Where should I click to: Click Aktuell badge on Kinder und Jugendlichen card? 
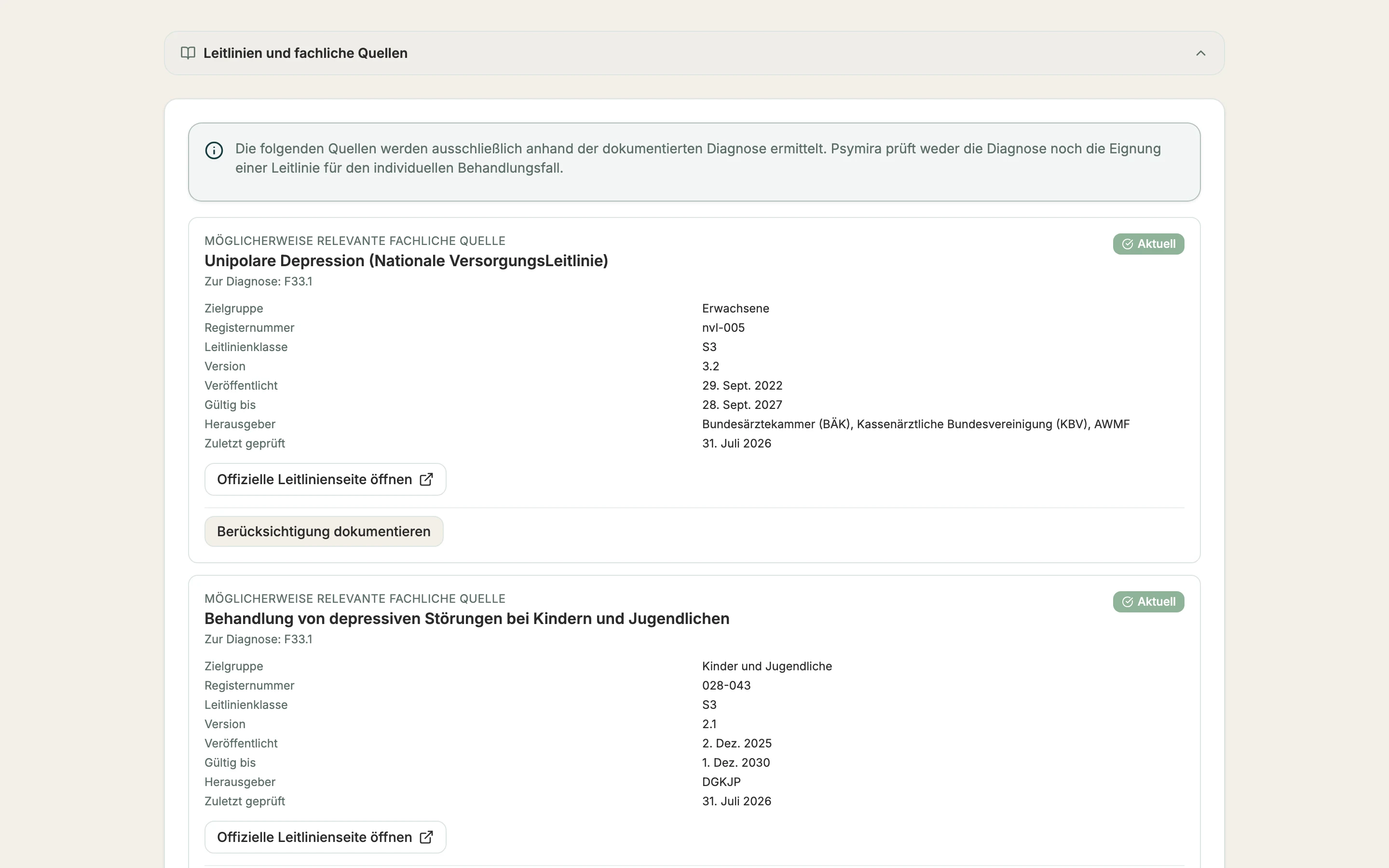point(1148,602)
